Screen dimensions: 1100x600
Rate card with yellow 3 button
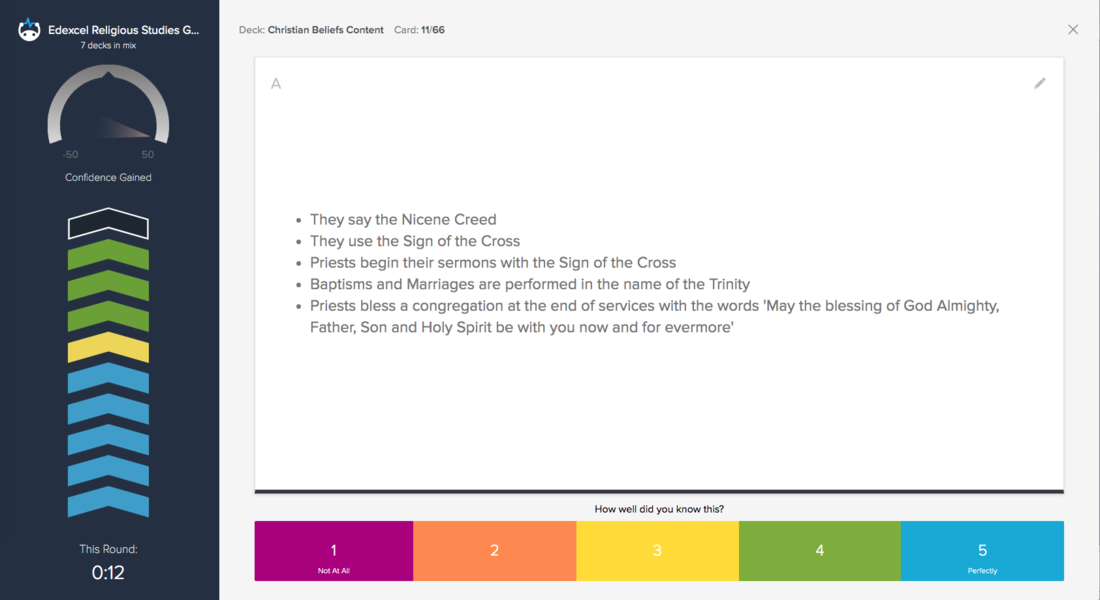pyautogui.click(x=657, y=551)
